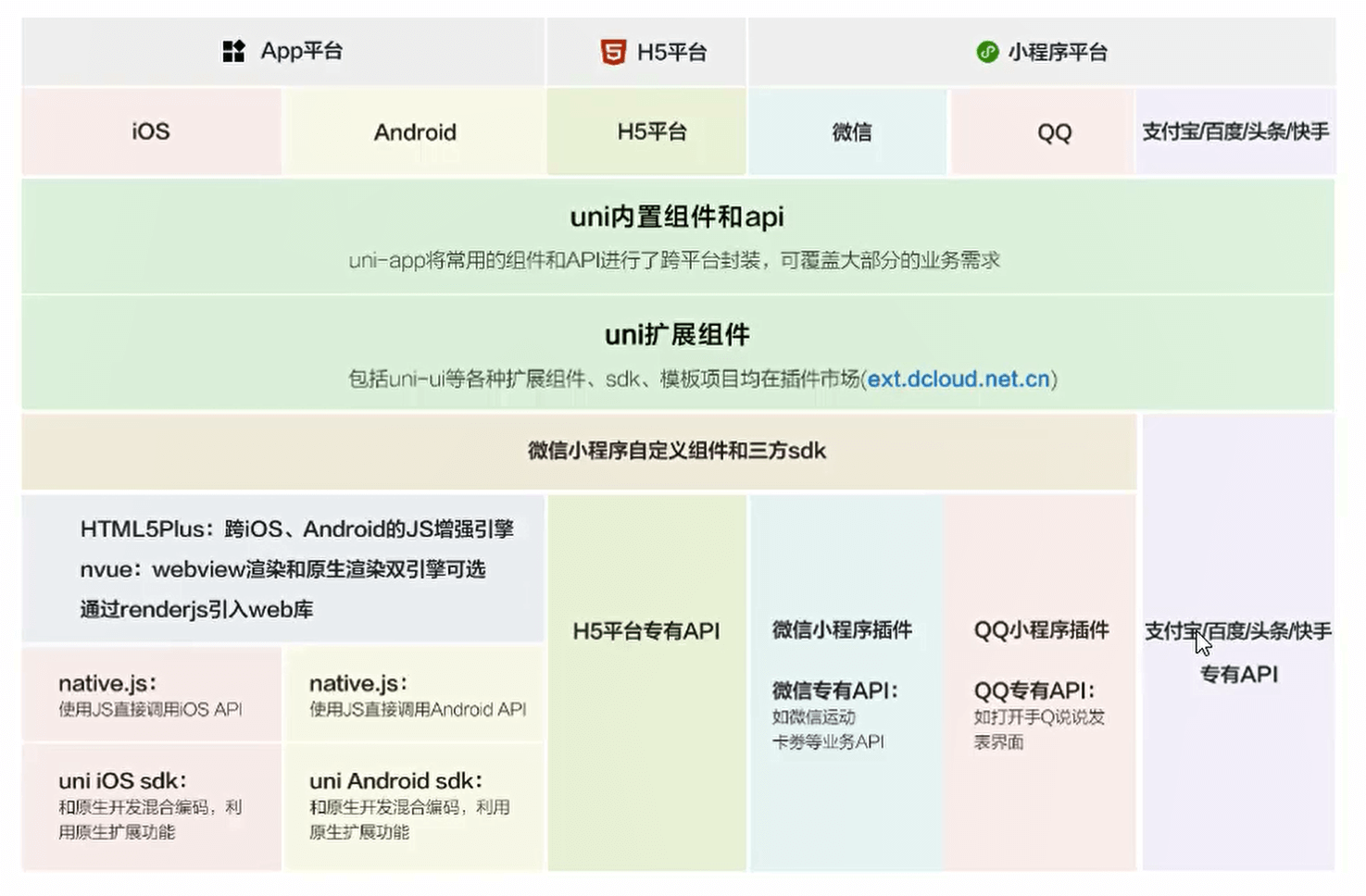Click the App platform grid icon
1366x896 pixels.
coord(233,51)
